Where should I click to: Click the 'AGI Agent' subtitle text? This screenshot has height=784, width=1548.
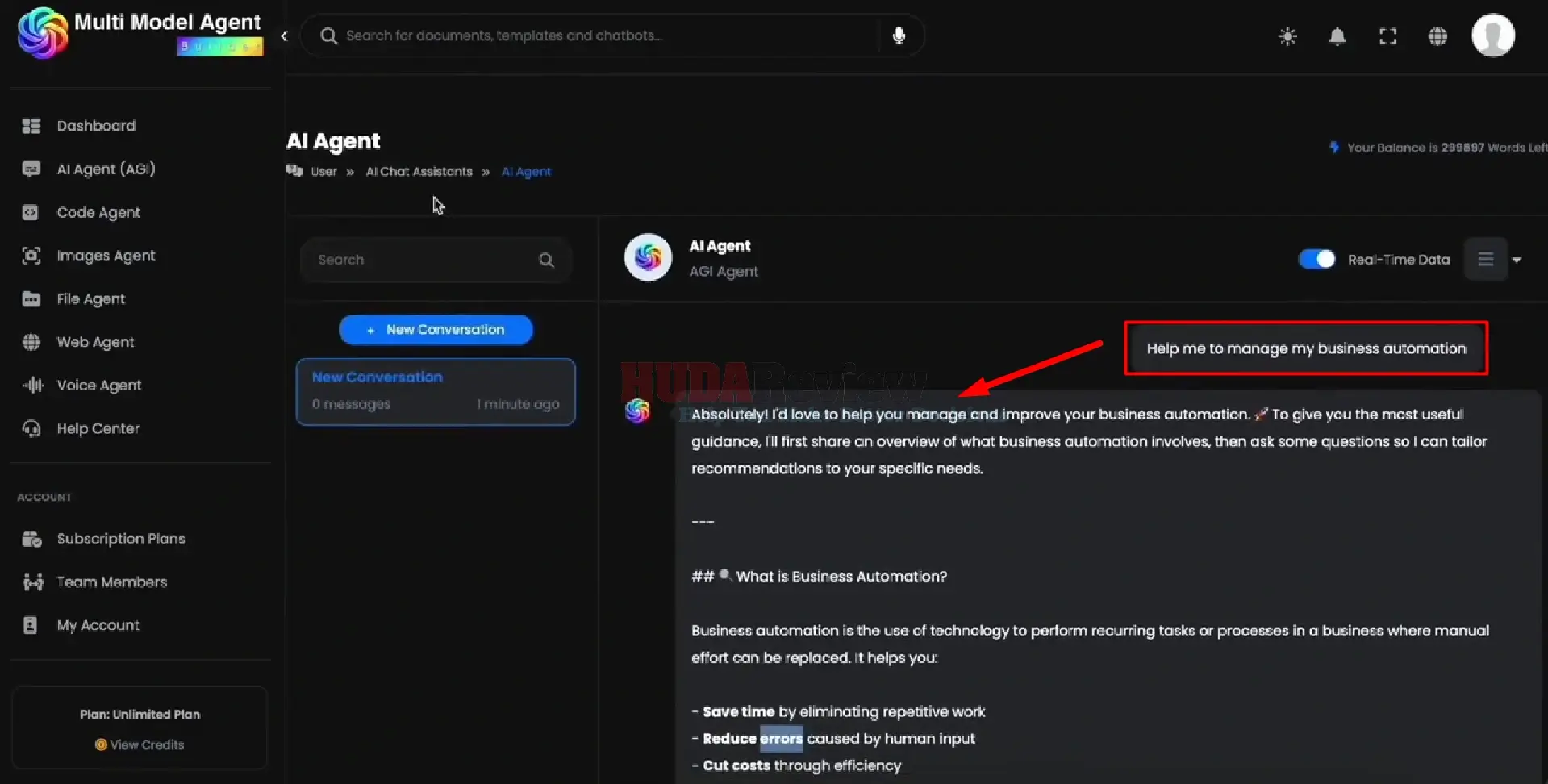pyautogui.click(x=724, y=271)
